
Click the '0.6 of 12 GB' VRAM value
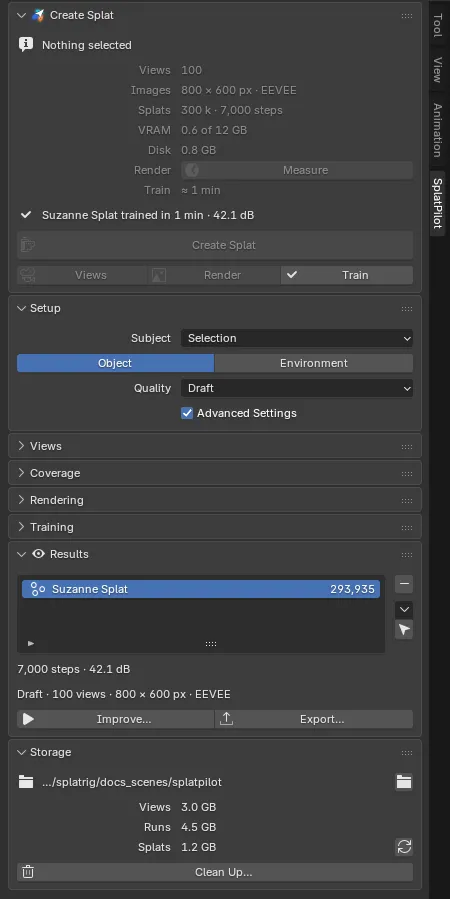[214, 130]
